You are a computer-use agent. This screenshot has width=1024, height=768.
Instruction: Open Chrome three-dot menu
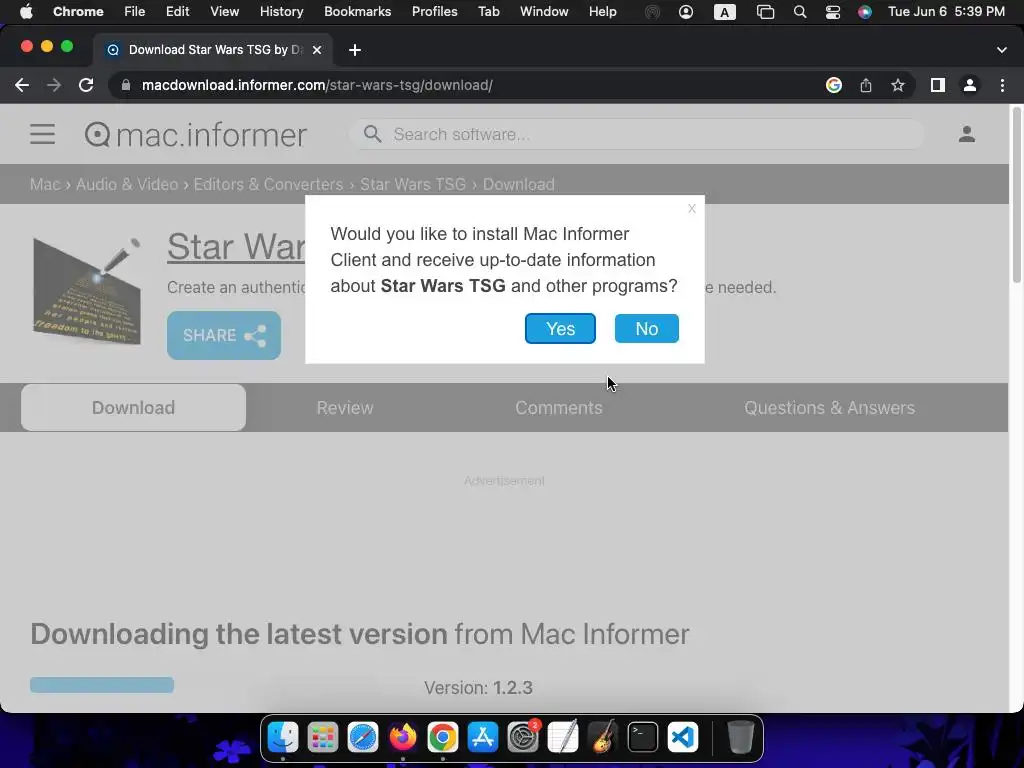point(1002,85)
